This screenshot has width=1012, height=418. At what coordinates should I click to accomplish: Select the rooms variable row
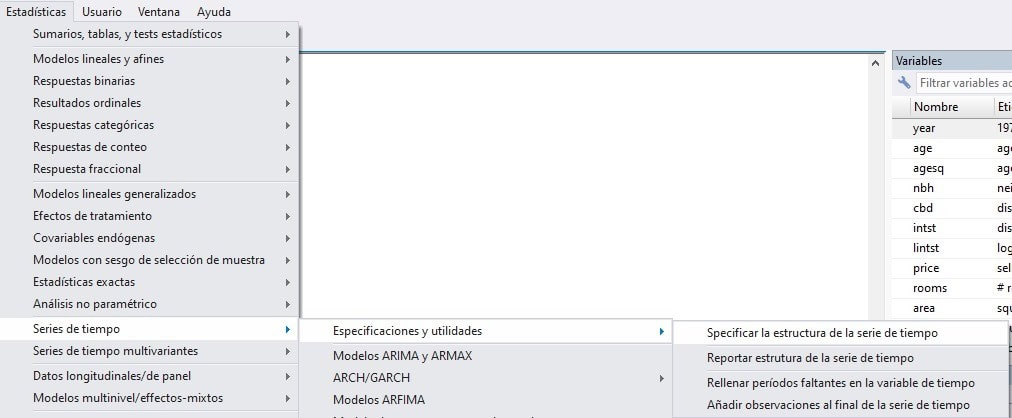pyautogui.click(x=930, y=288)
